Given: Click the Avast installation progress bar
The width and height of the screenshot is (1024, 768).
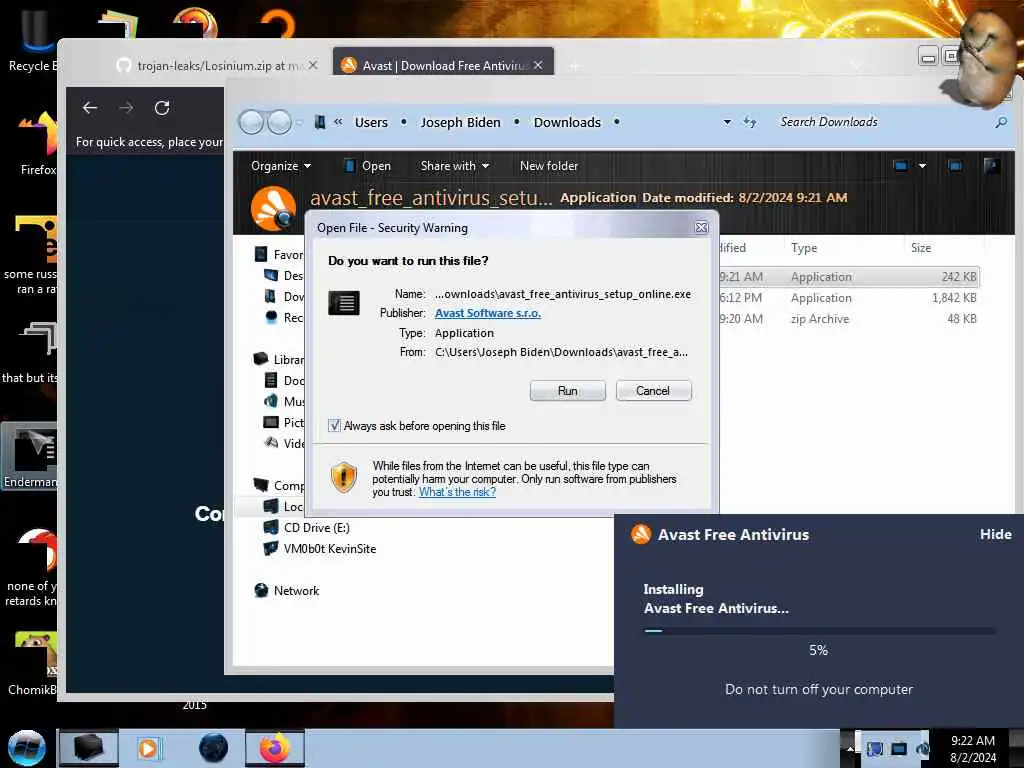Looking at the screenshot, I should click(x=820, y=631).
